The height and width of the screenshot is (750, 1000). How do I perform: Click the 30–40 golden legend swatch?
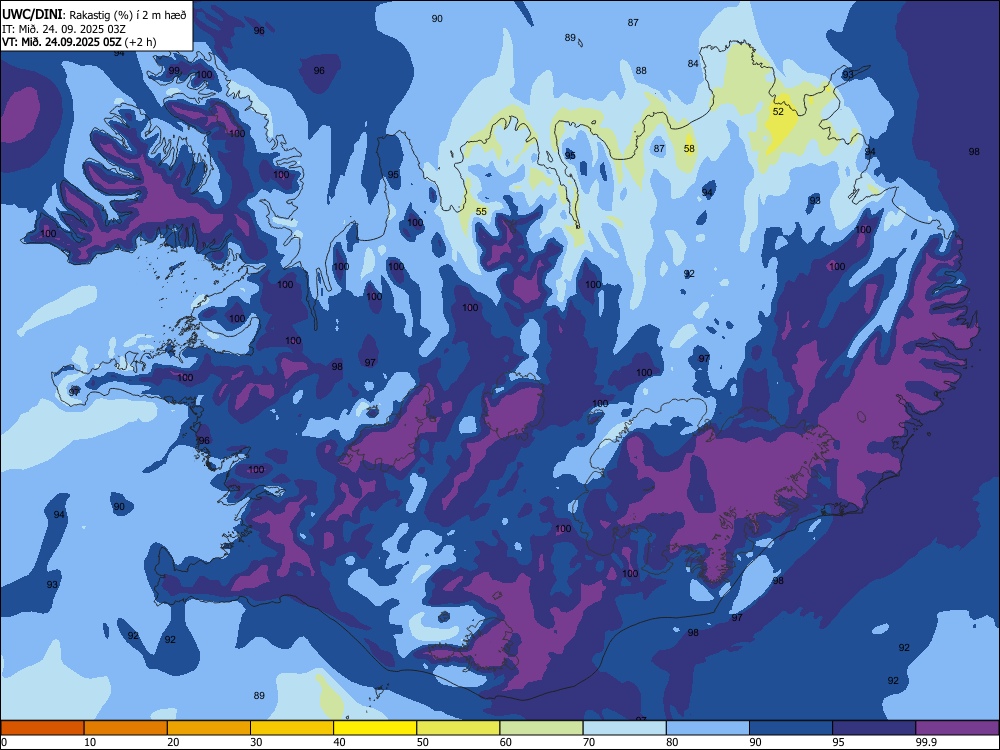(292, 728)
